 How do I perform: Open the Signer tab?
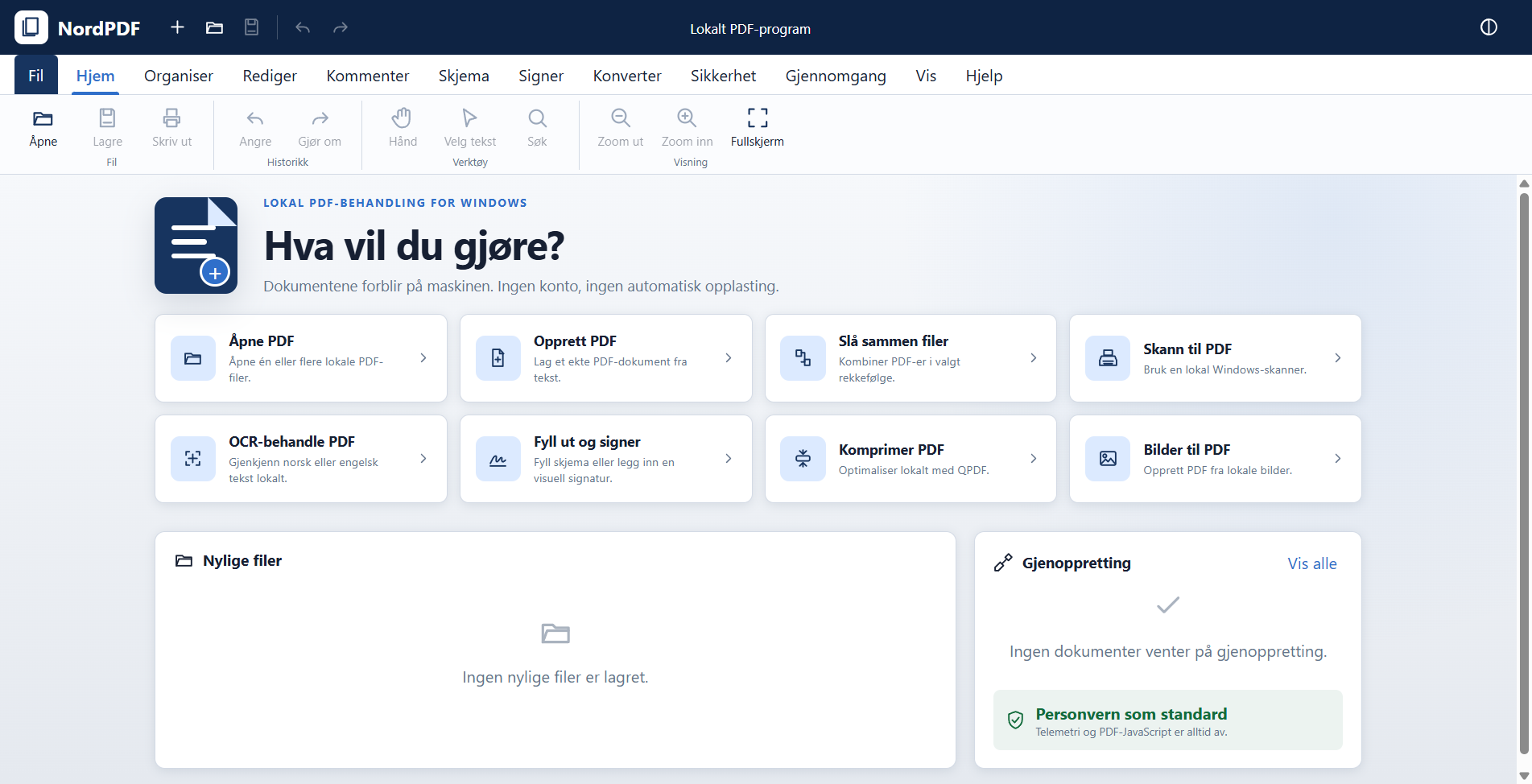(541, 75)
